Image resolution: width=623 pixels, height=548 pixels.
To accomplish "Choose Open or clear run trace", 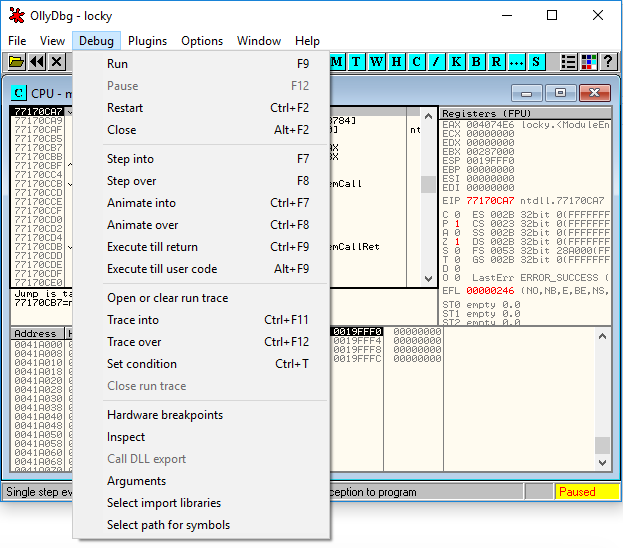I will click(201, 298).
